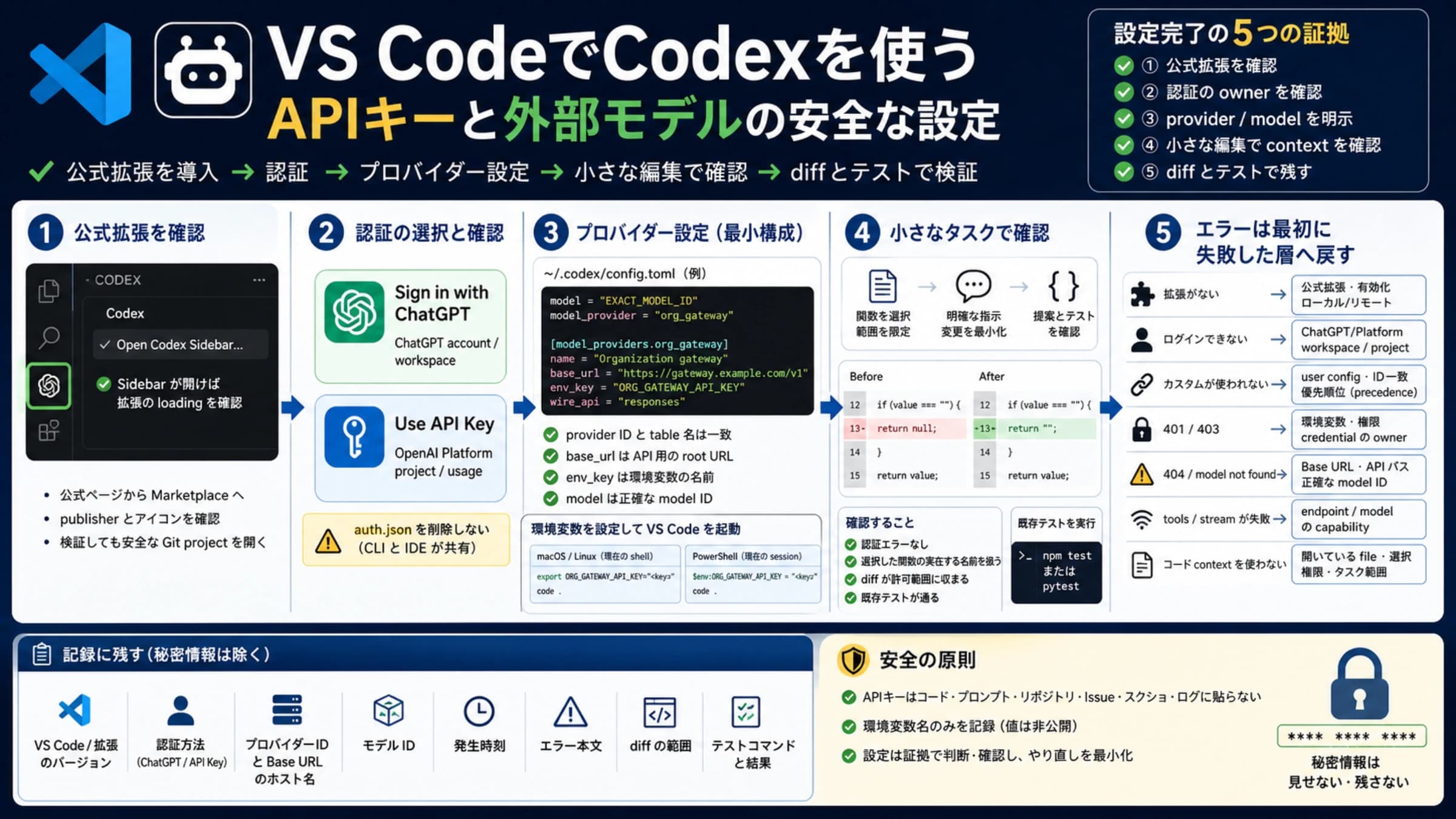Click the Wi-Fi icon beside tools / stream が失敗
Viewport: 1456px width, 819px height.
coord(1142,519)
